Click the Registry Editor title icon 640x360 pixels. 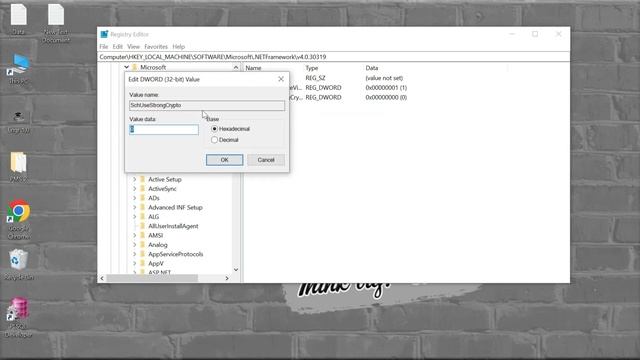tap(104, 34)
